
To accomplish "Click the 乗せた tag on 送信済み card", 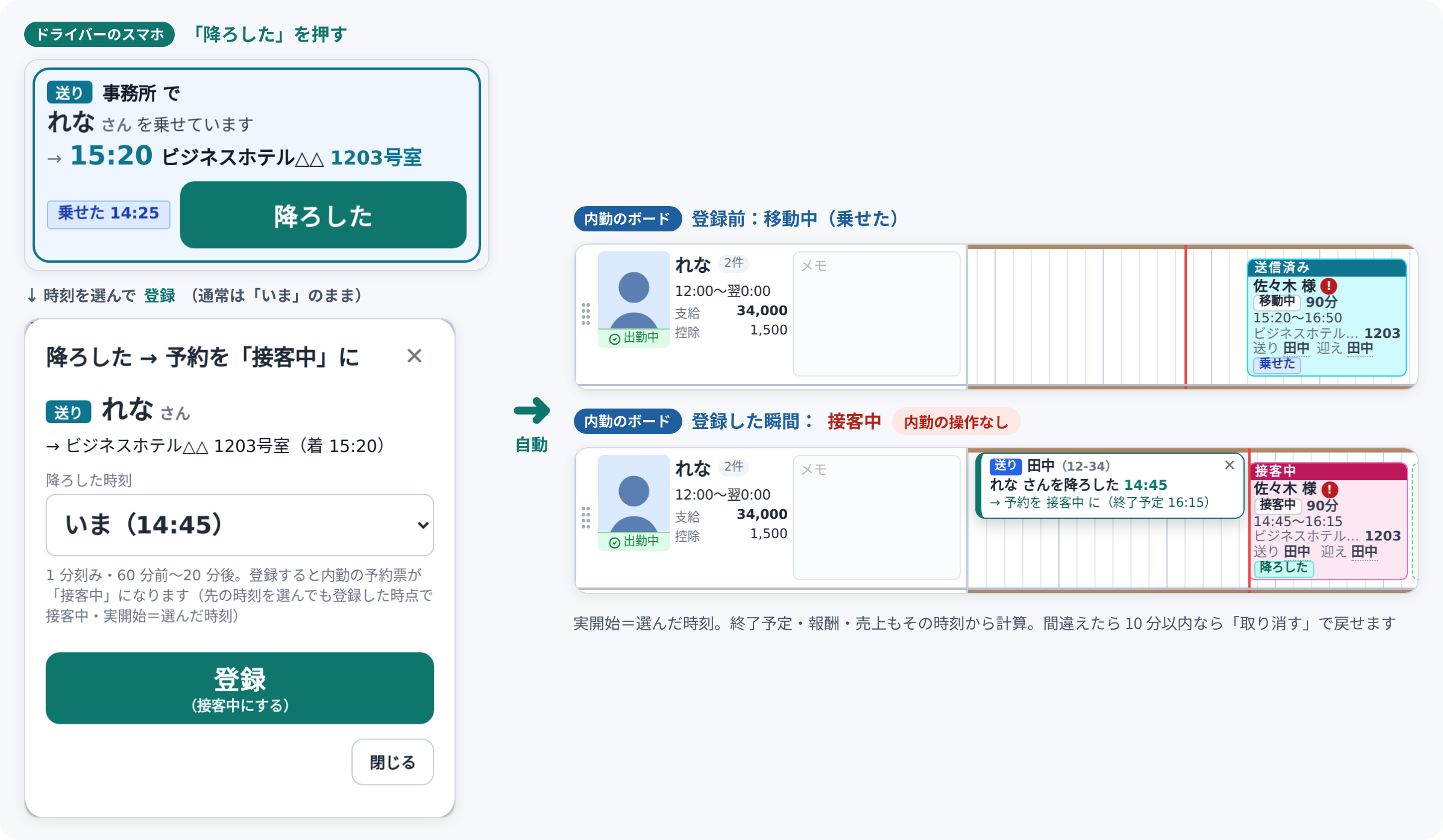I will pyautogui.click(x=1277, y=364).
